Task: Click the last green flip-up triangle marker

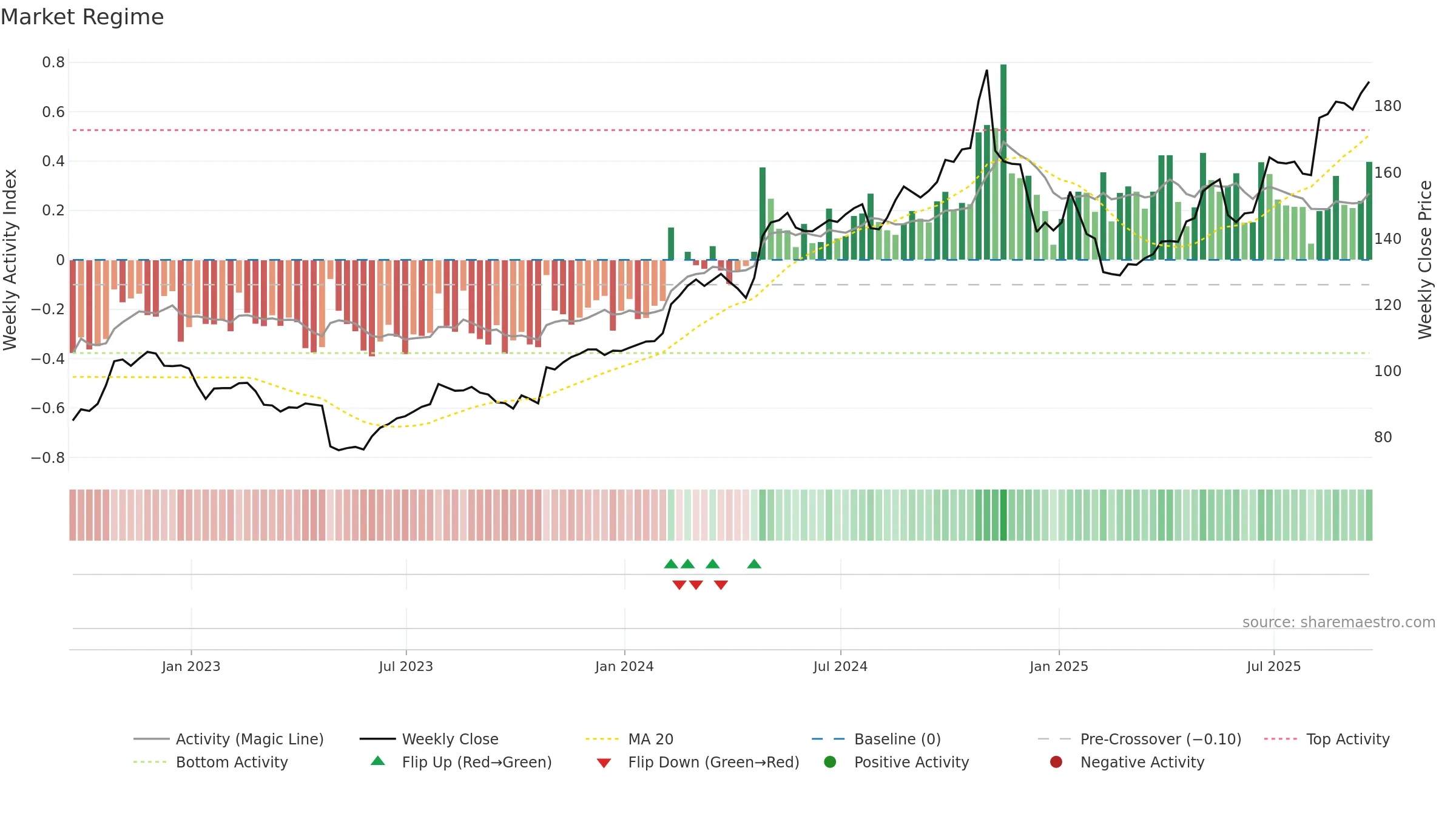Action: (x=754, y=564)
